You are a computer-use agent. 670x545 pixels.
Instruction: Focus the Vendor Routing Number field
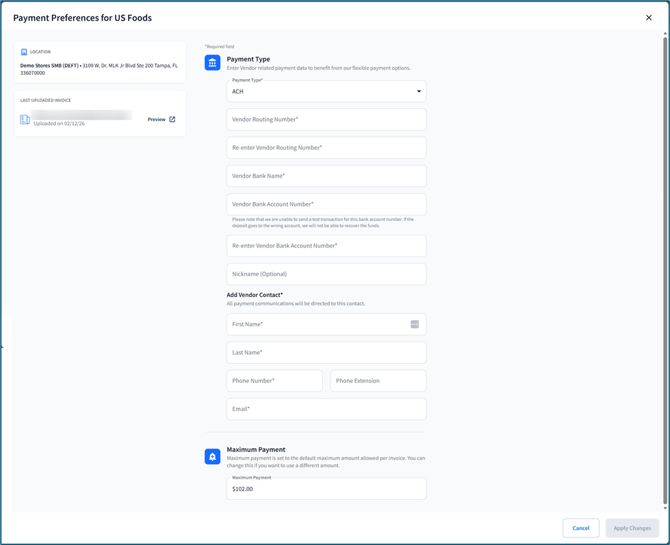[326, 120]
